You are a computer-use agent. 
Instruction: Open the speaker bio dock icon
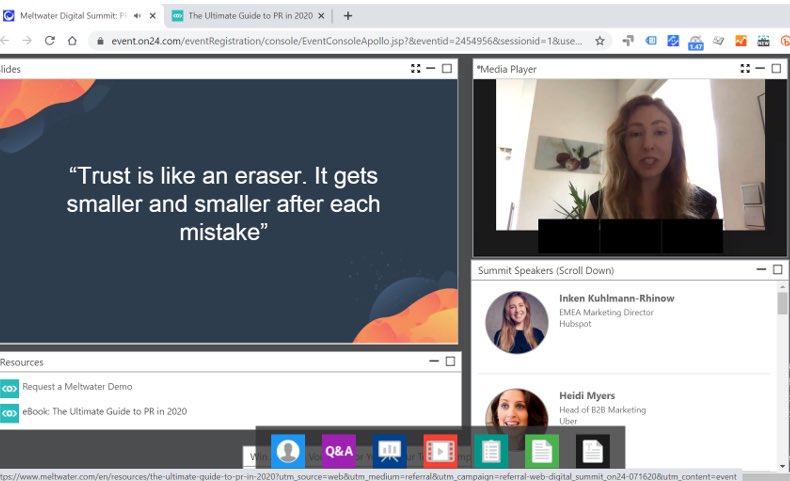tap(288, 451)
